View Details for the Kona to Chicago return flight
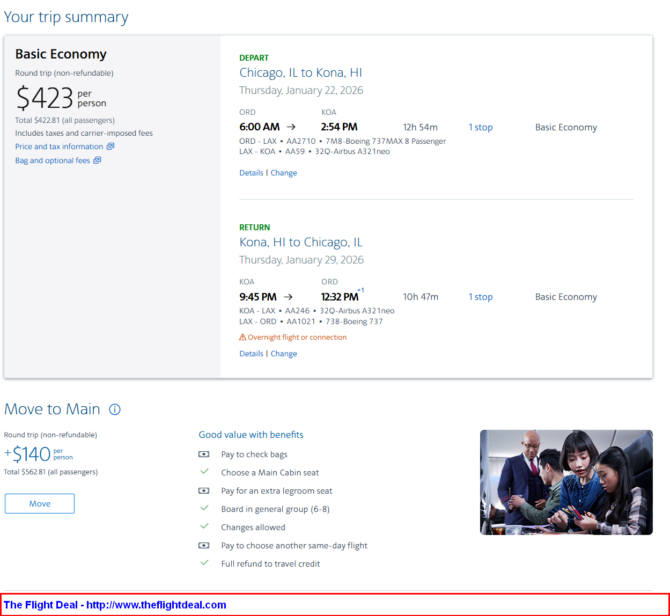This screenshot has width=670, height=616. pos(251,353)
